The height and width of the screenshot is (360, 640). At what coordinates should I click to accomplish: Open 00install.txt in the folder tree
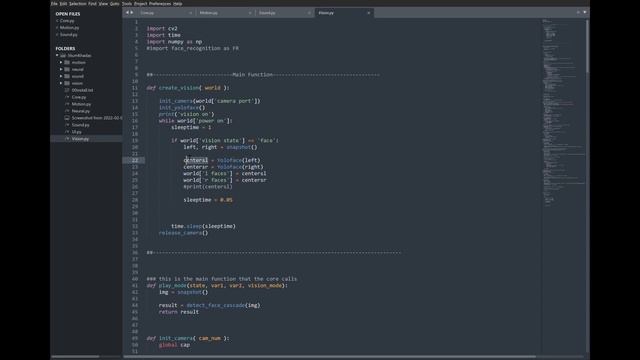click(x=82, y=90)
